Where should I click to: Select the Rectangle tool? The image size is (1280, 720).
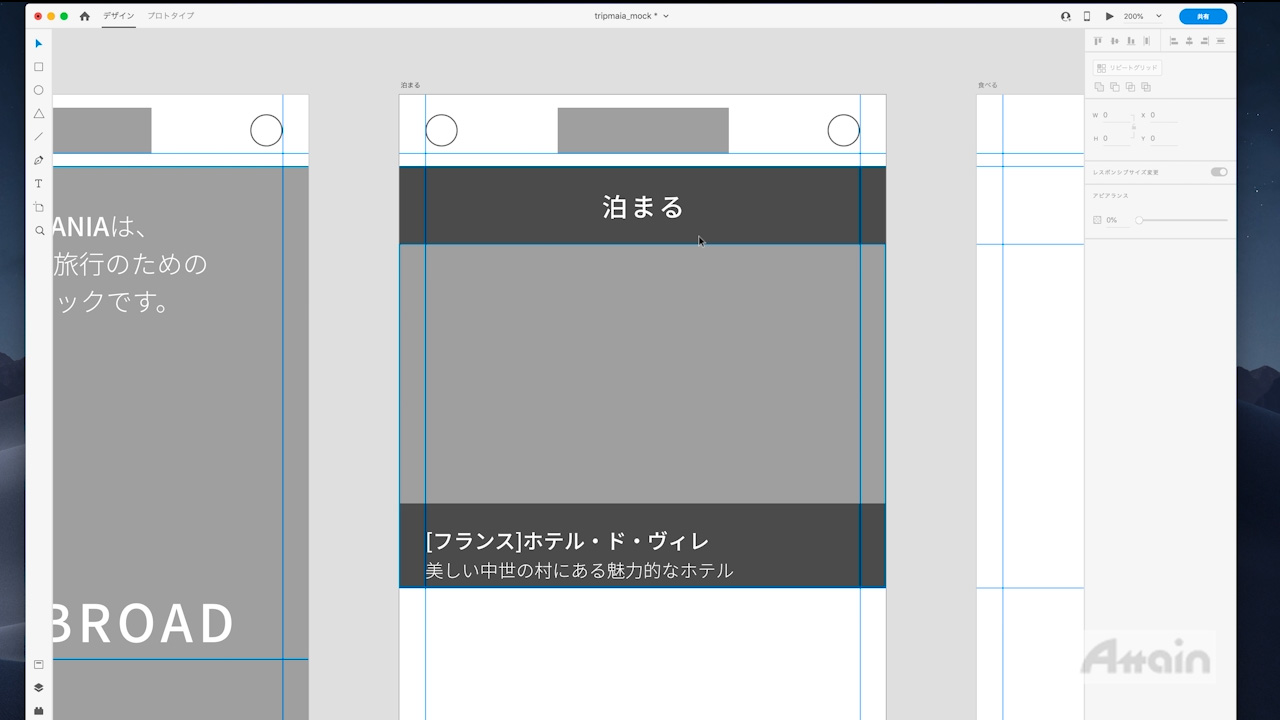pyautogui.click(x=39, y=67)
